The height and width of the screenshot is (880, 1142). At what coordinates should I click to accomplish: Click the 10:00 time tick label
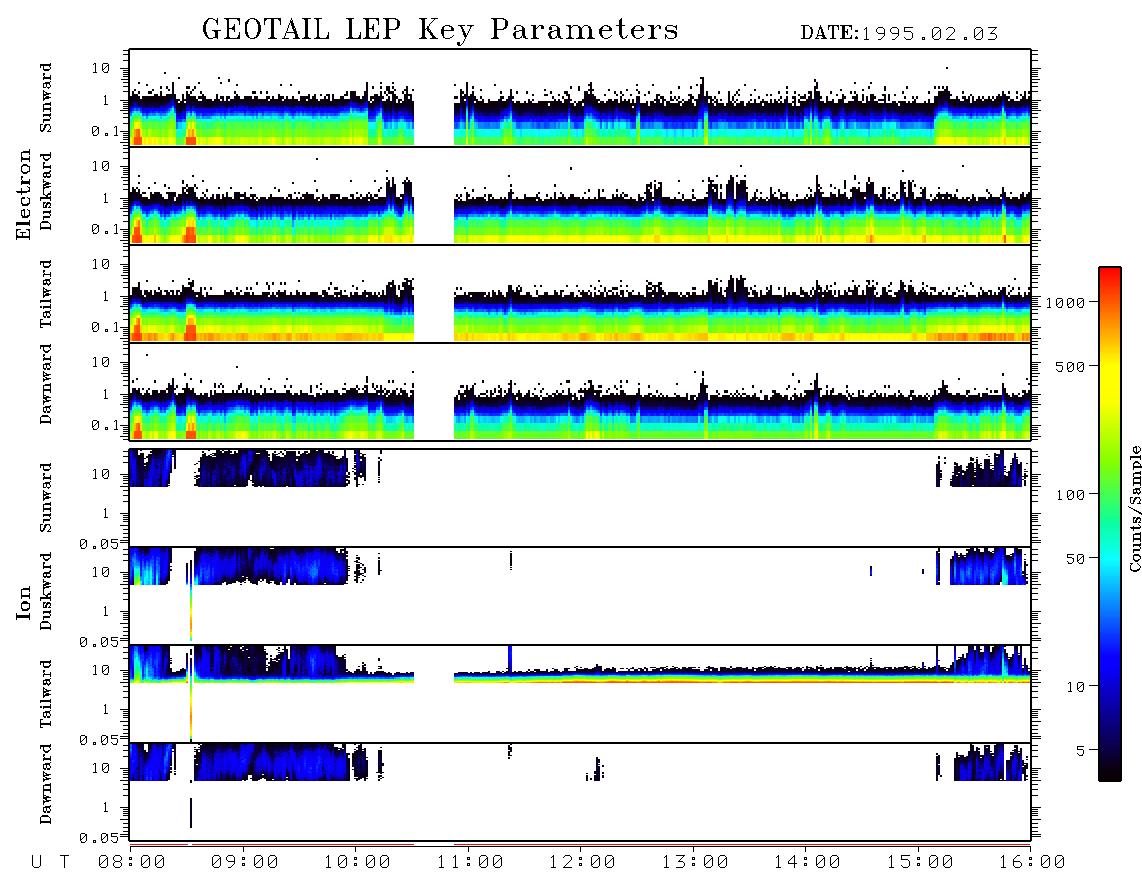click(357, 862)
